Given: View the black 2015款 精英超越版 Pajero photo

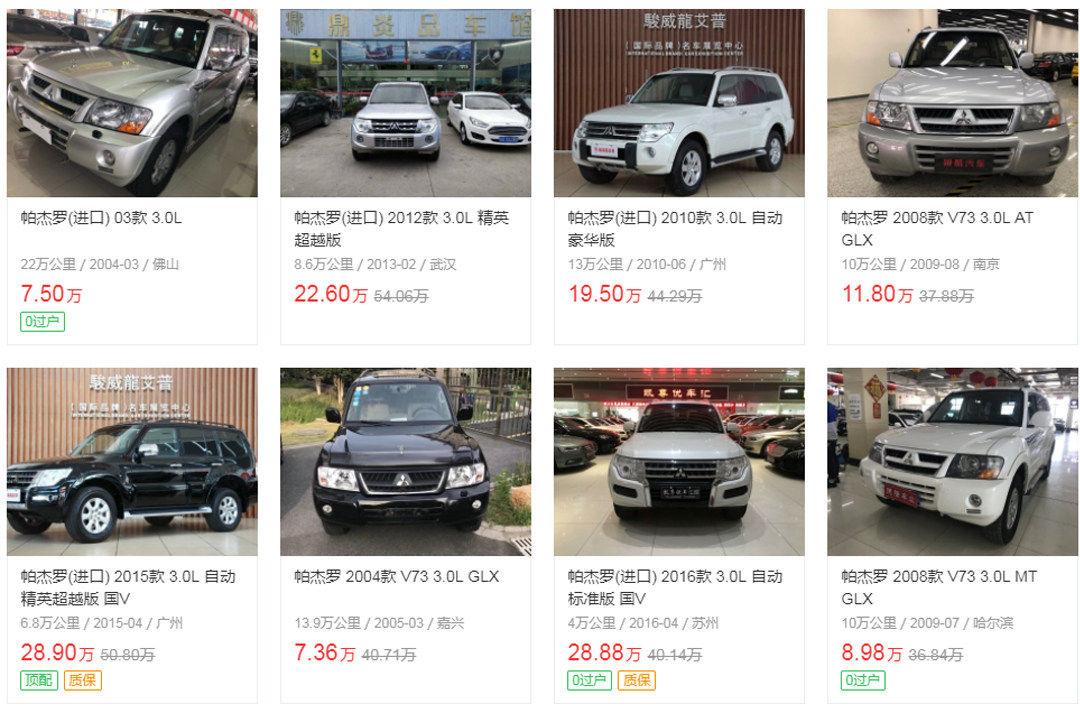Looking at the screenshot, I should pos(132,461).
